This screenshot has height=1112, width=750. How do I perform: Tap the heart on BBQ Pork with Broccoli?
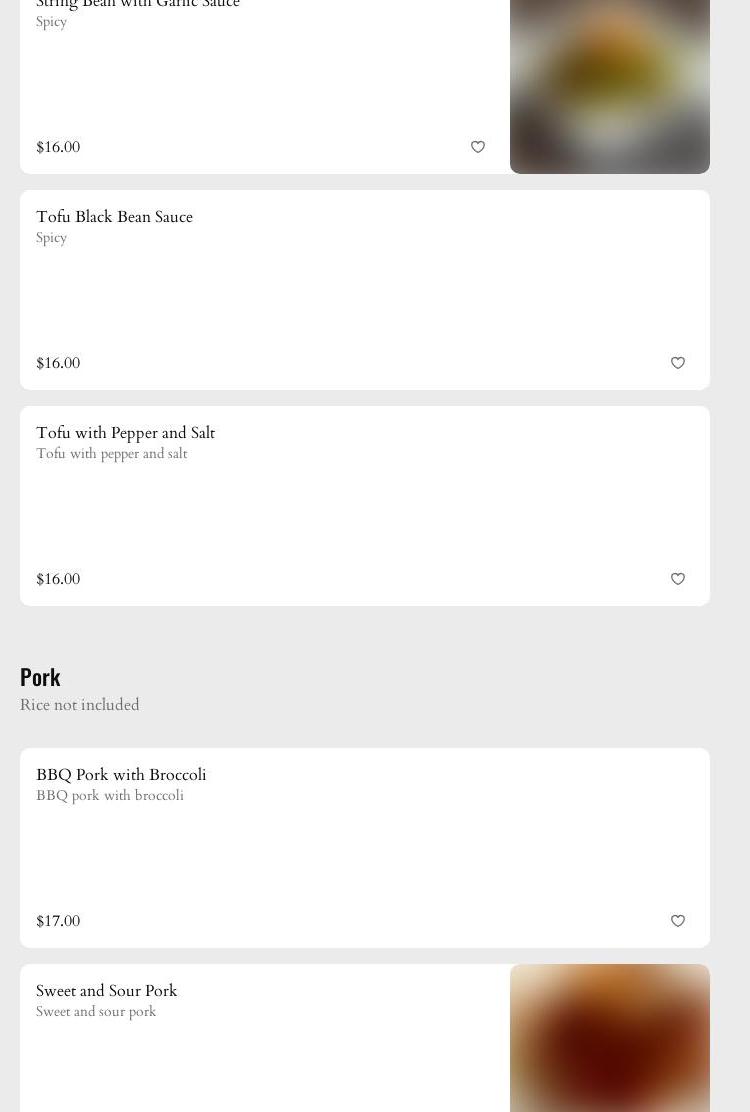pyautogui.click(x=678, y=921)
